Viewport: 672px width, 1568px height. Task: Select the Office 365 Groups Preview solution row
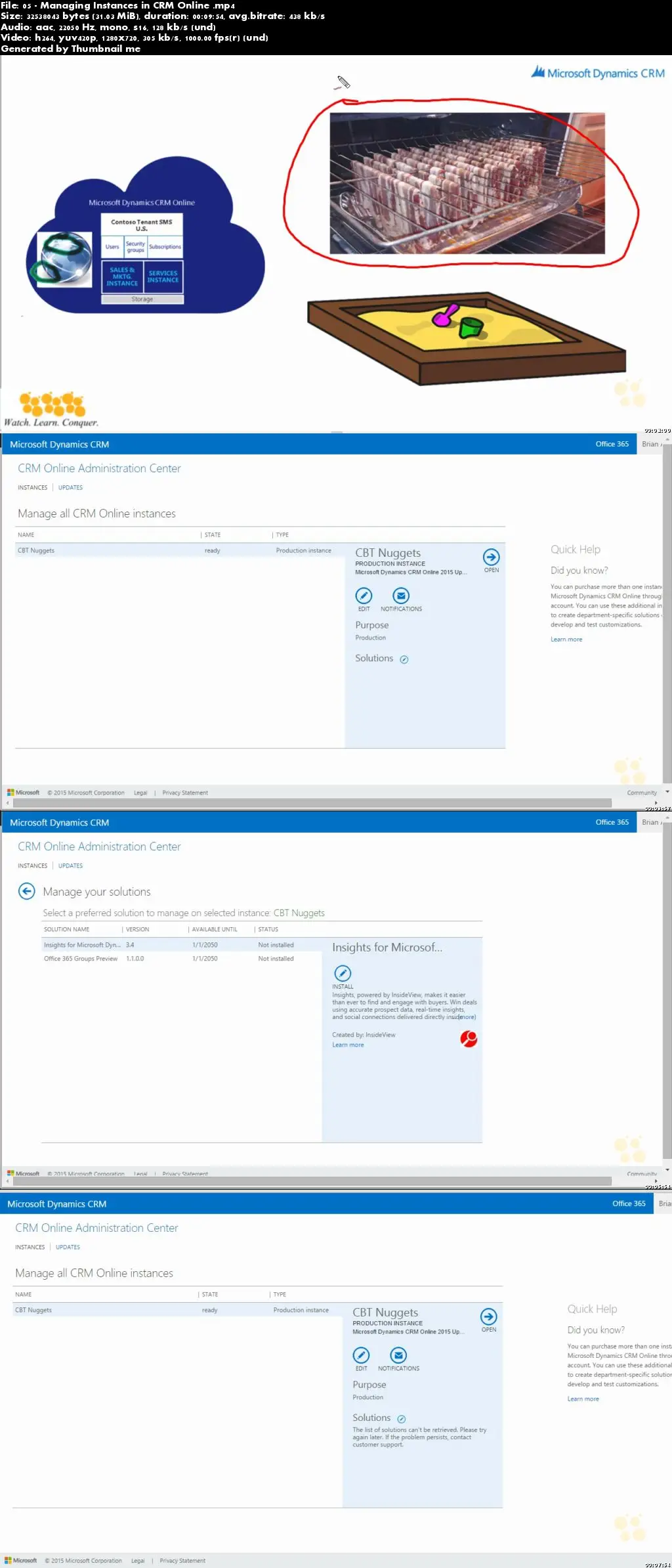coord(181,959)
